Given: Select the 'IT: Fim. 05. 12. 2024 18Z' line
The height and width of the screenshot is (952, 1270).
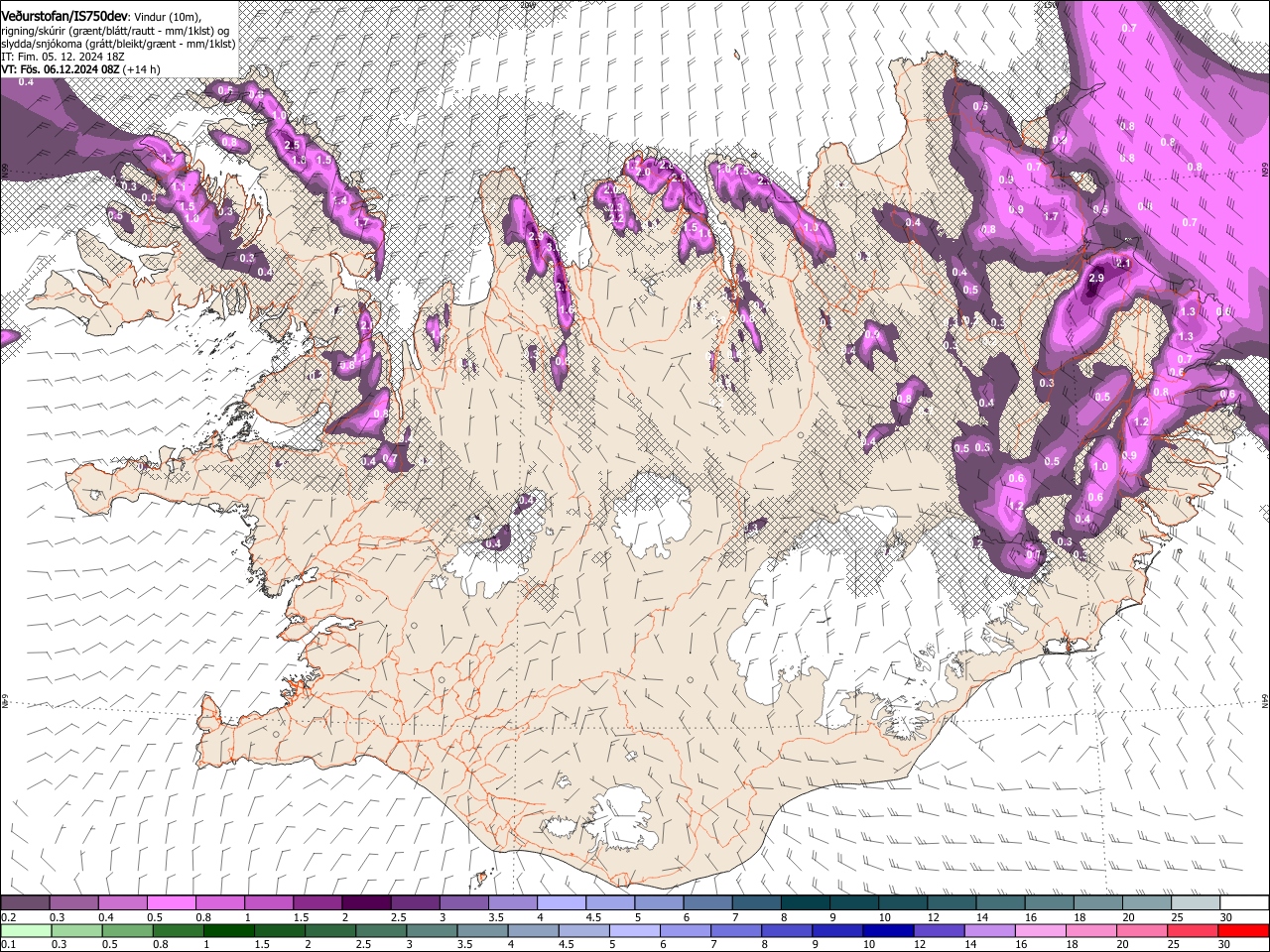Looking at the screenshot, I should [63, 58].
